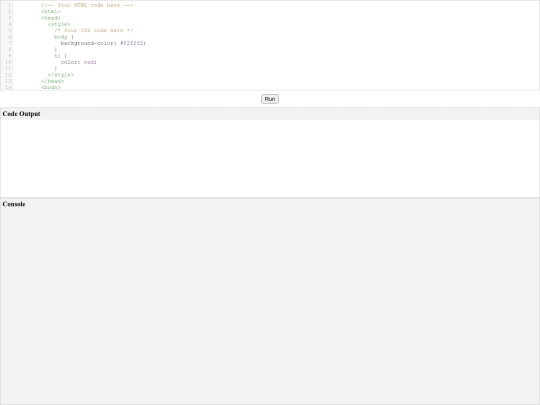The width and height of the screenshot is (540, 405).
Task: Click the Code Output heading
Action: pos(21,114)
